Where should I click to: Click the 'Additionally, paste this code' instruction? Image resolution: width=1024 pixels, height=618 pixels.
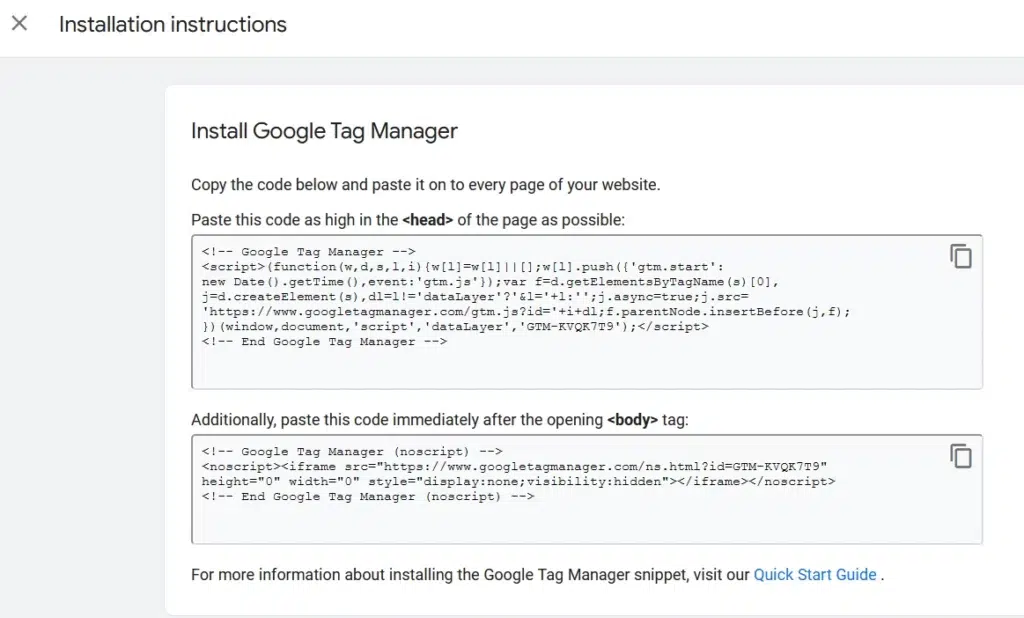click(398, 420)
